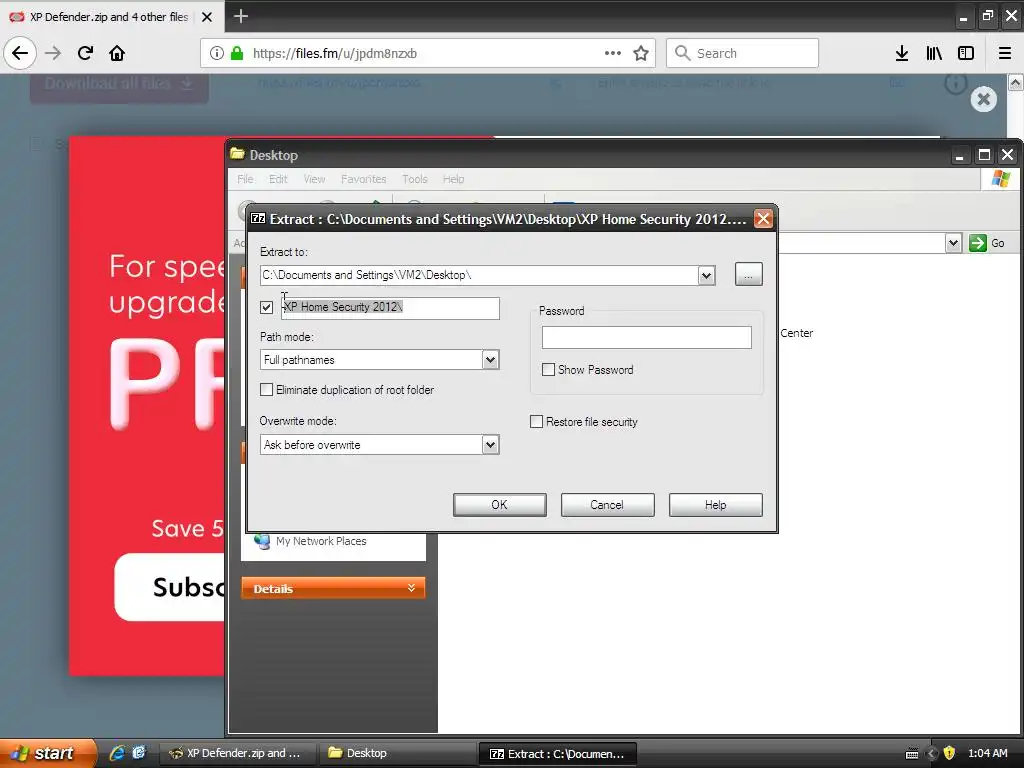Bookmark this page with the star
This screenshot has width=1024, height=768.
[641, 53]
